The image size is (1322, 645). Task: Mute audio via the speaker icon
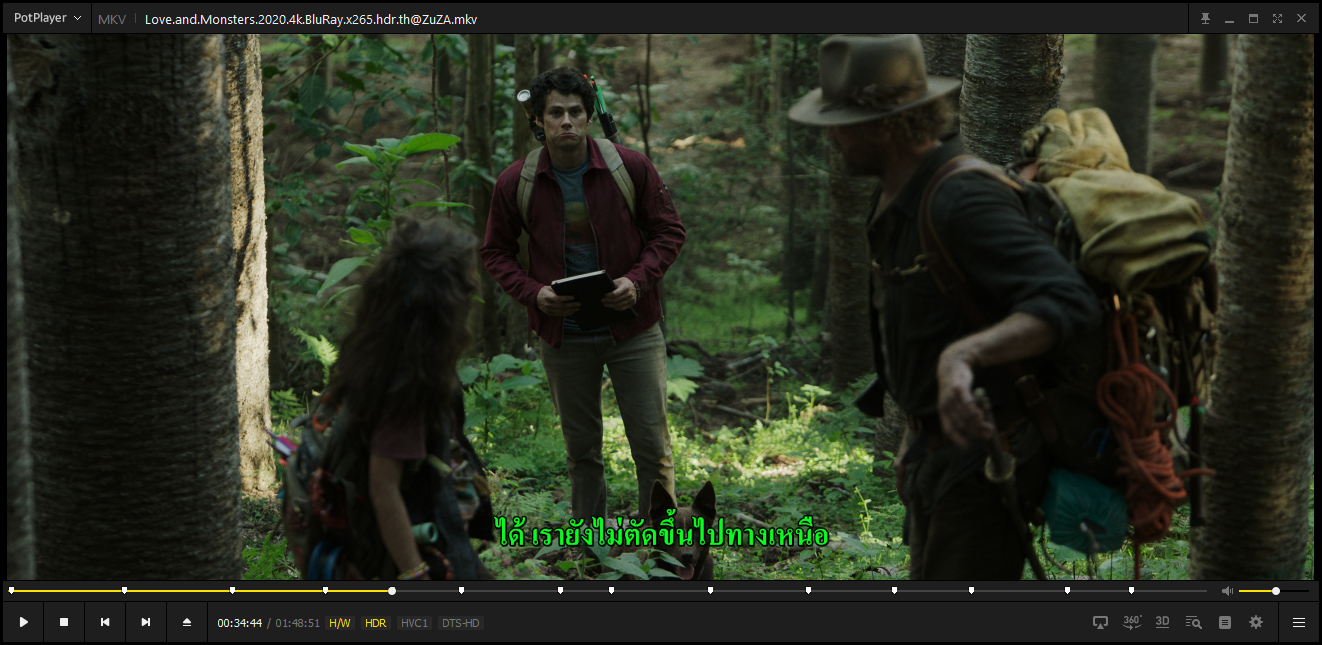click(1227, 591)
